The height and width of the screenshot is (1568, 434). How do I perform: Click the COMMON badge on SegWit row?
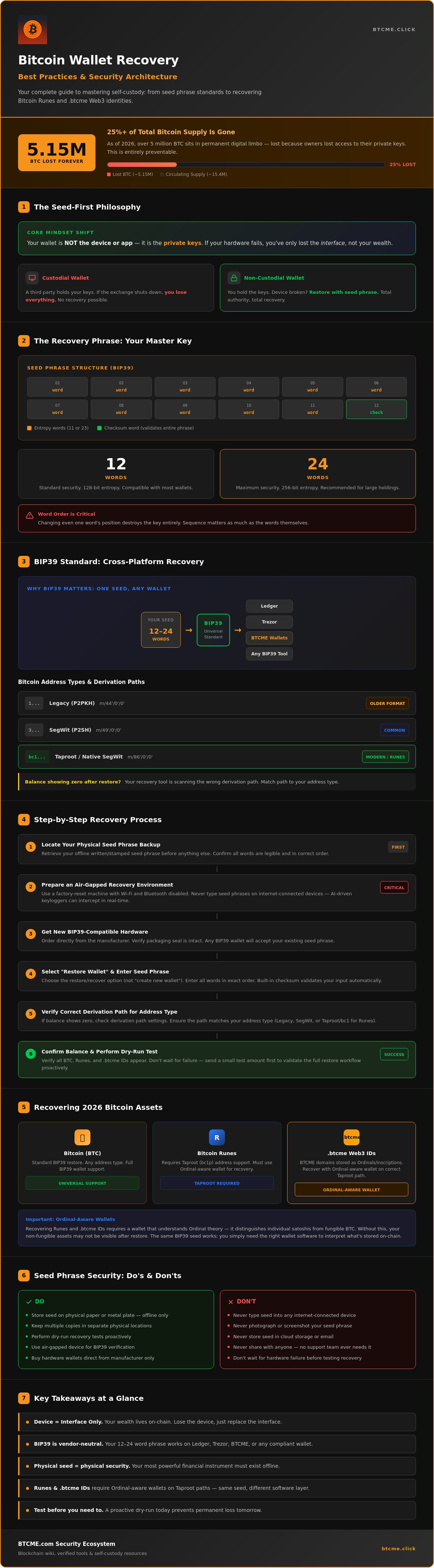coord(395,730)
